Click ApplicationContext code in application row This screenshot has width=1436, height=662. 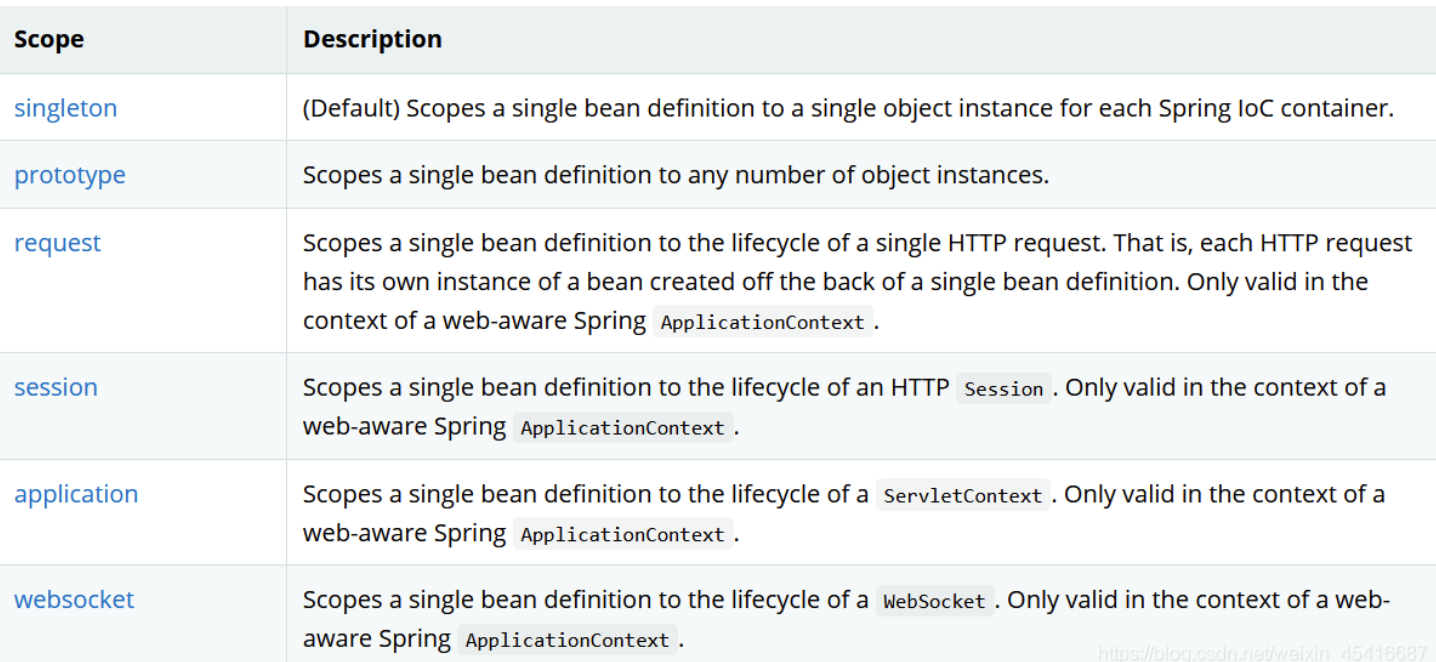[x=622, y=535]
